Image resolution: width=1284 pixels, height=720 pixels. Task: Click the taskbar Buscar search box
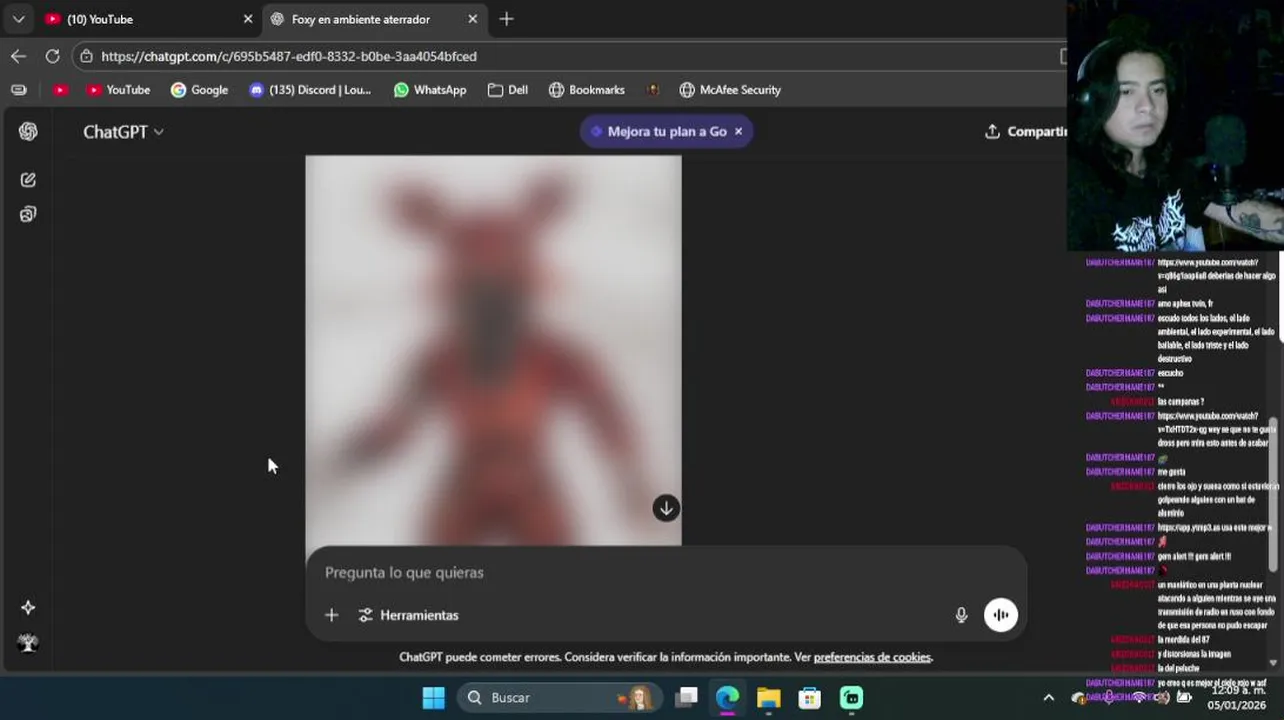[x=559, y=697]
